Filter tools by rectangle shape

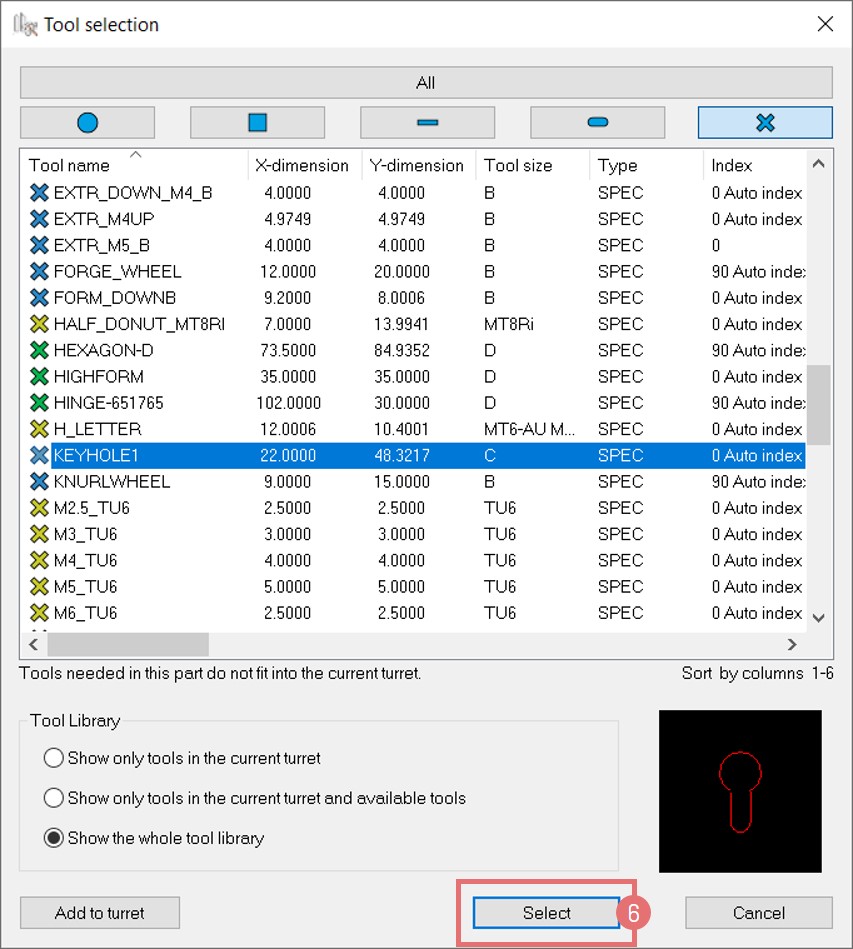[x=427, y=122]
